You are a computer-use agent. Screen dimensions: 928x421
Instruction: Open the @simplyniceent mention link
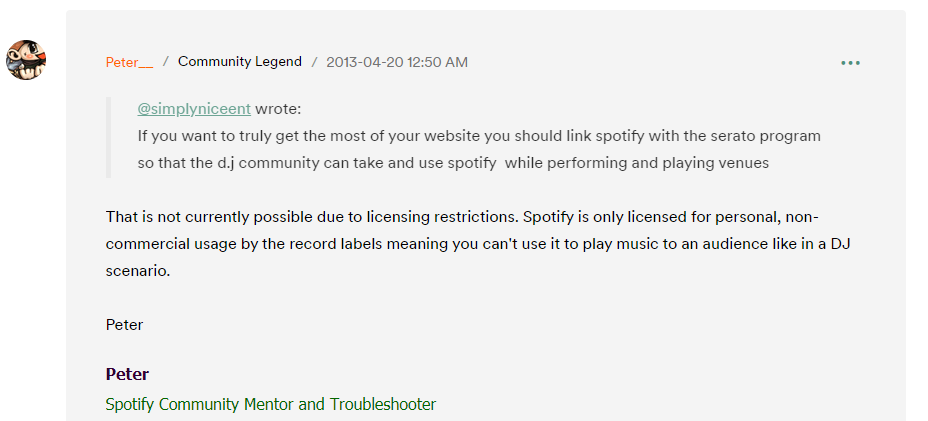point(194,109)
